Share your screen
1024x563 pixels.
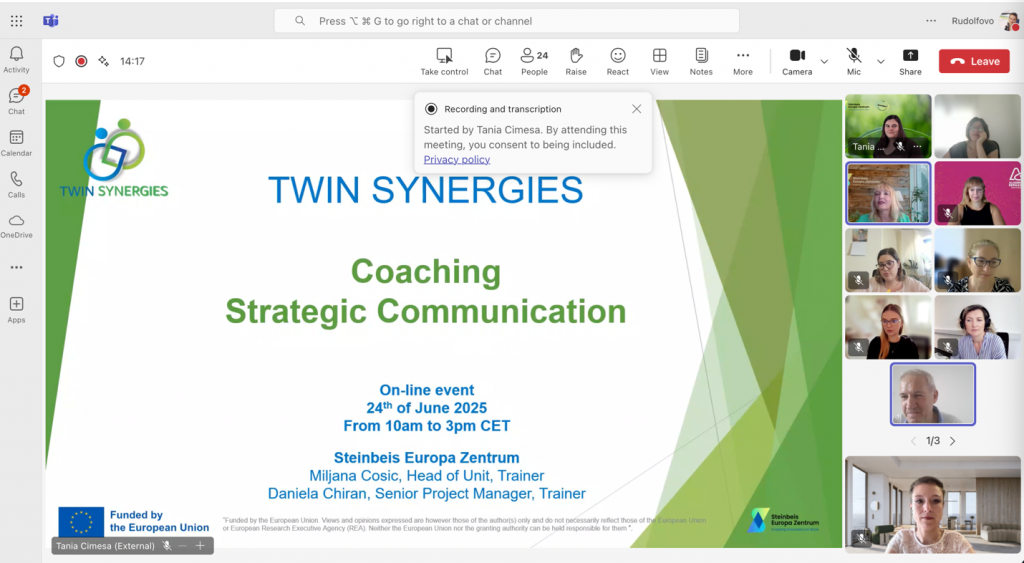point(910,62)
